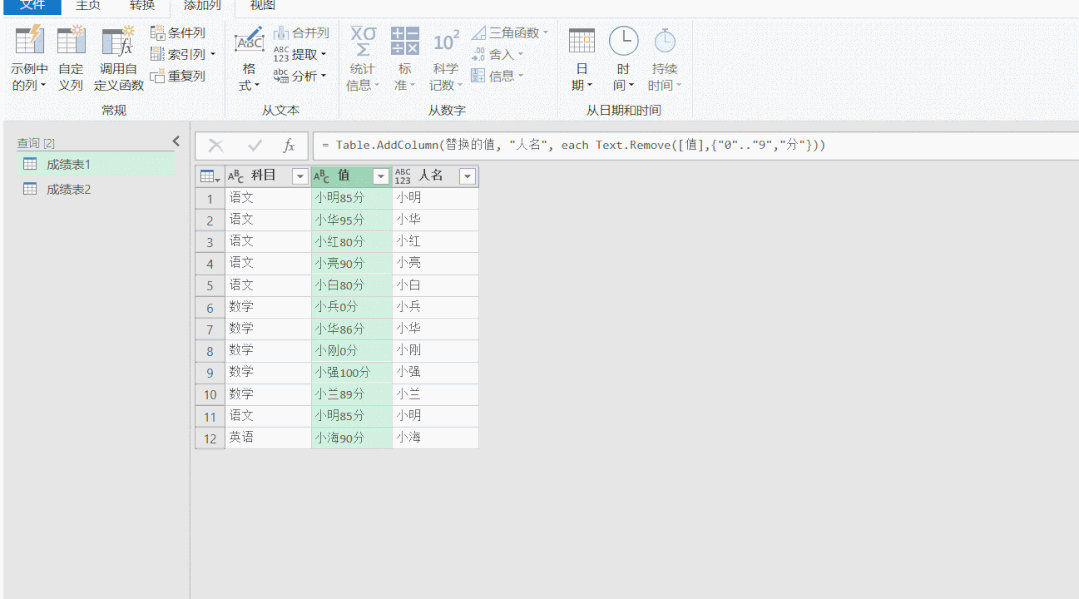Add an Index Column (索引列)
1079x599 pixels.
pyautogui.click(x=182, y=54)
